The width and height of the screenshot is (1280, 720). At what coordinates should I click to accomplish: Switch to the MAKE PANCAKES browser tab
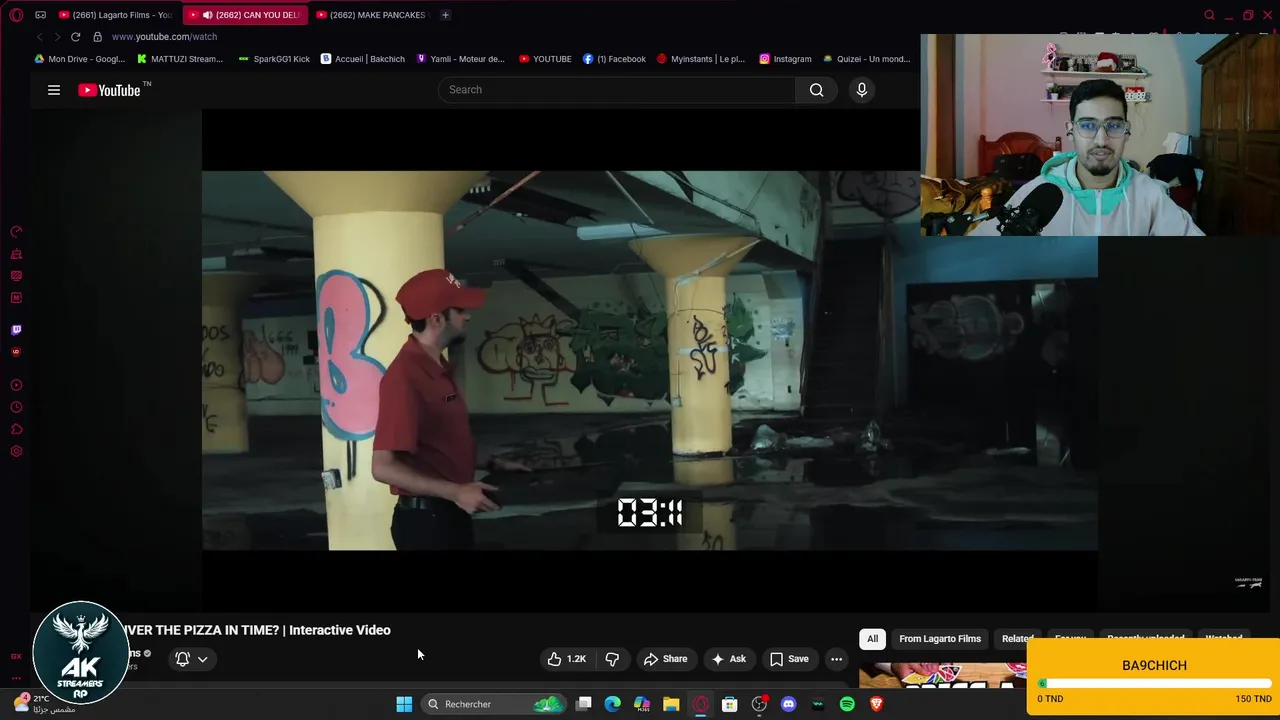click(x=371, y=15)
